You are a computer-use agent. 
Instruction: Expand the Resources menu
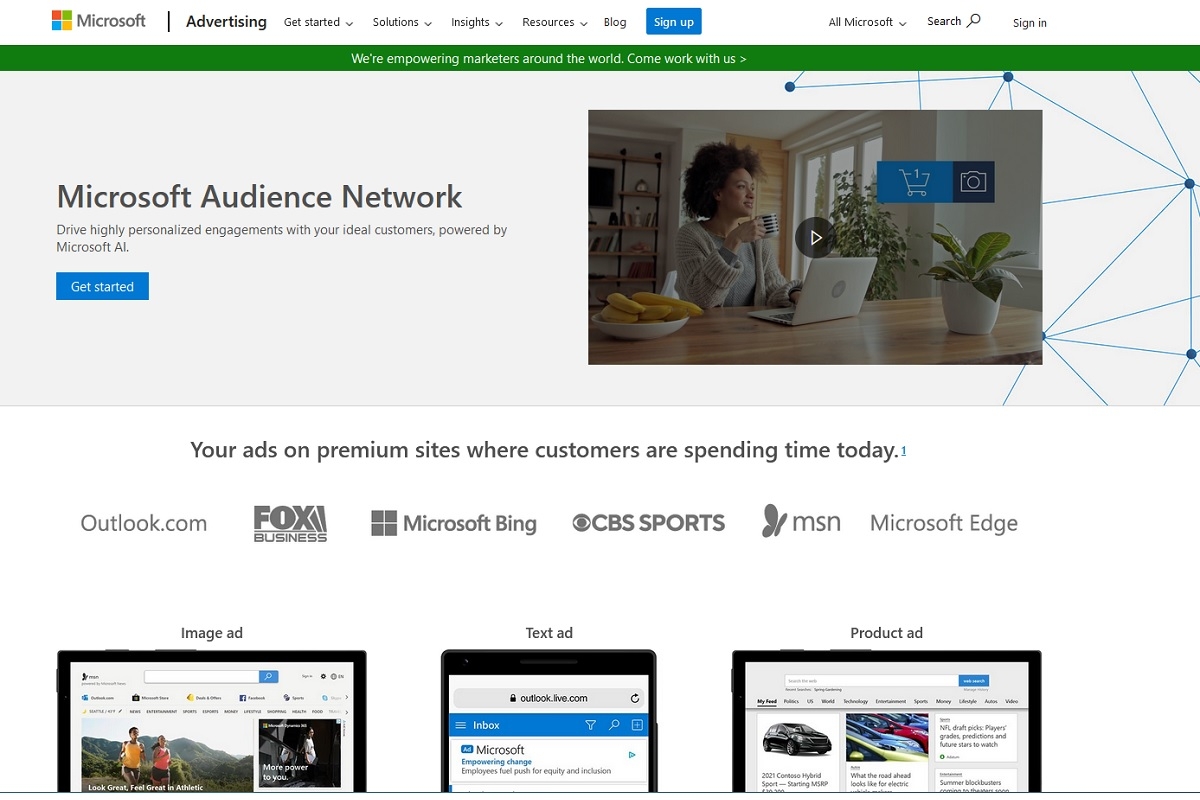554,22
